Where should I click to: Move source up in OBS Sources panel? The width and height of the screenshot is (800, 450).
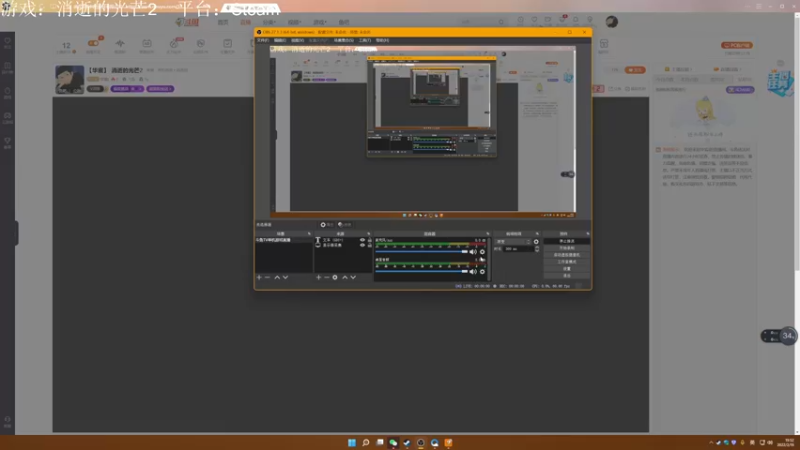(x=345, y=278)
